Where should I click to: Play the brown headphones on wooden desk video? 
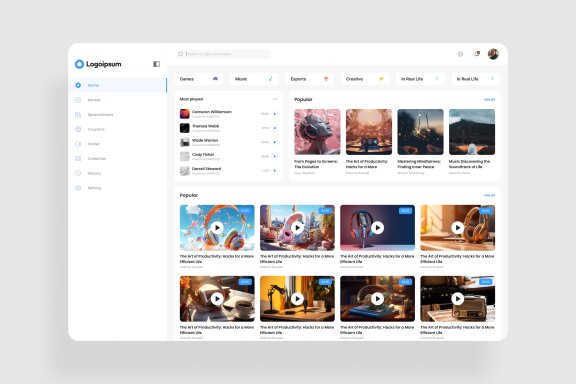coord(457,228)
